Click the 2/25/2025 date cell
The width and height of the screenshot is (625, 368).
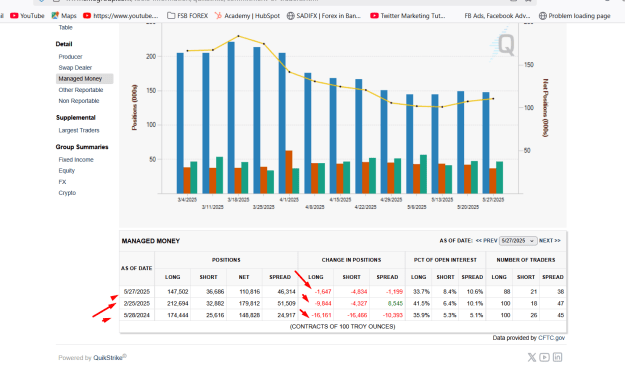[137, 303]
